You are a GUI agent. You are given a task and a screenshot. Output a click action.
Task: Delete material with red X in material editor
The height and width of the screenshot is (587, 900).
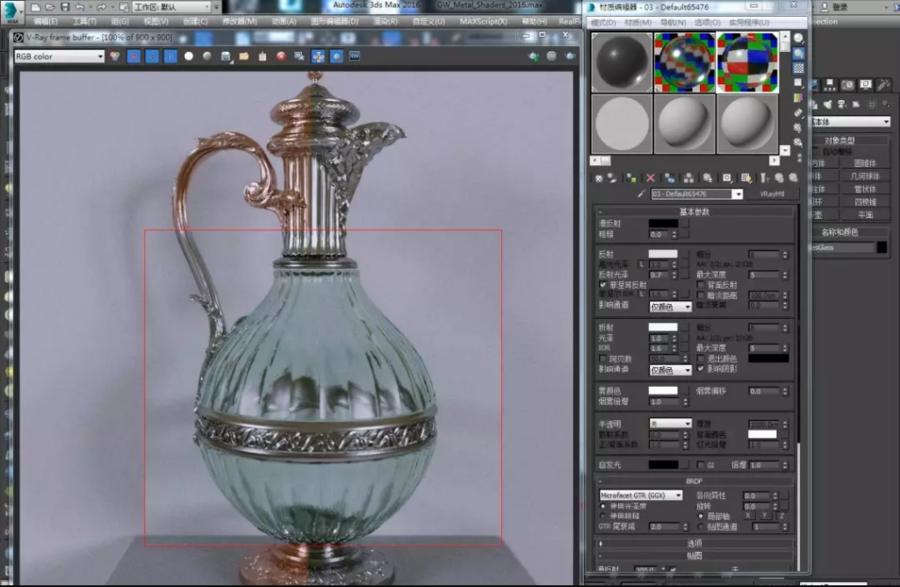click(650, 178)
